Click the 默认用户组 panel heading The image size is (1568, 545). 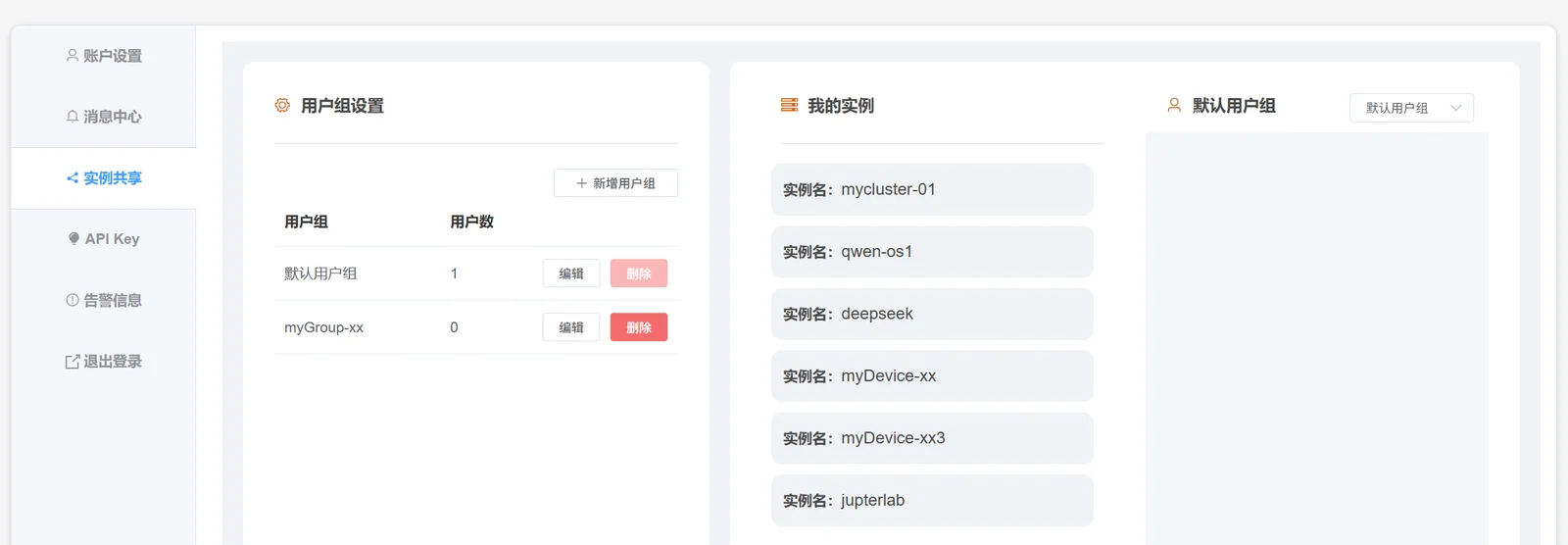(x=1234, y=106)
